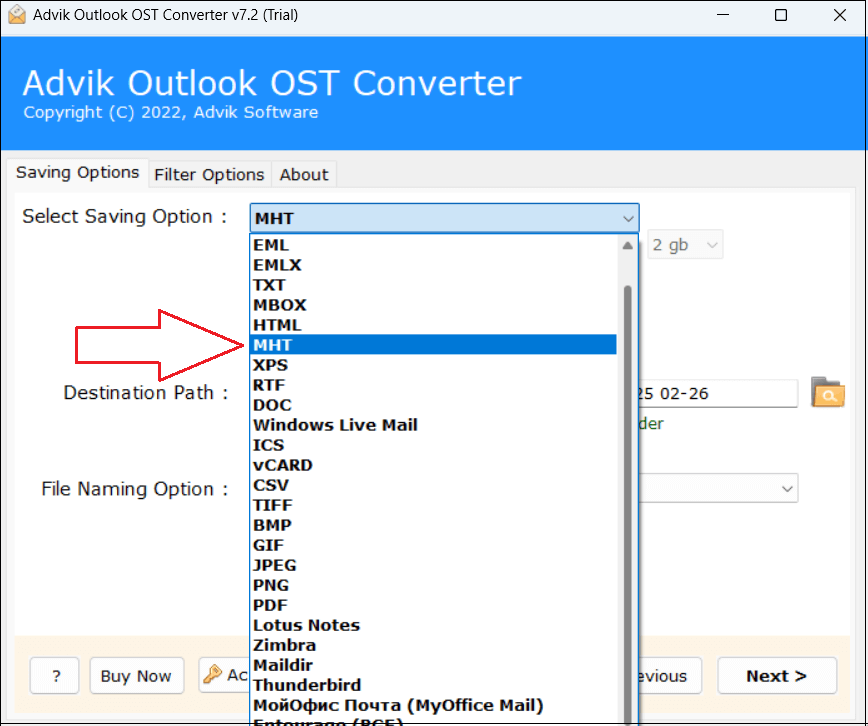
Task: Click the key icon on the Activate button
Action: (x=212, y=674)
